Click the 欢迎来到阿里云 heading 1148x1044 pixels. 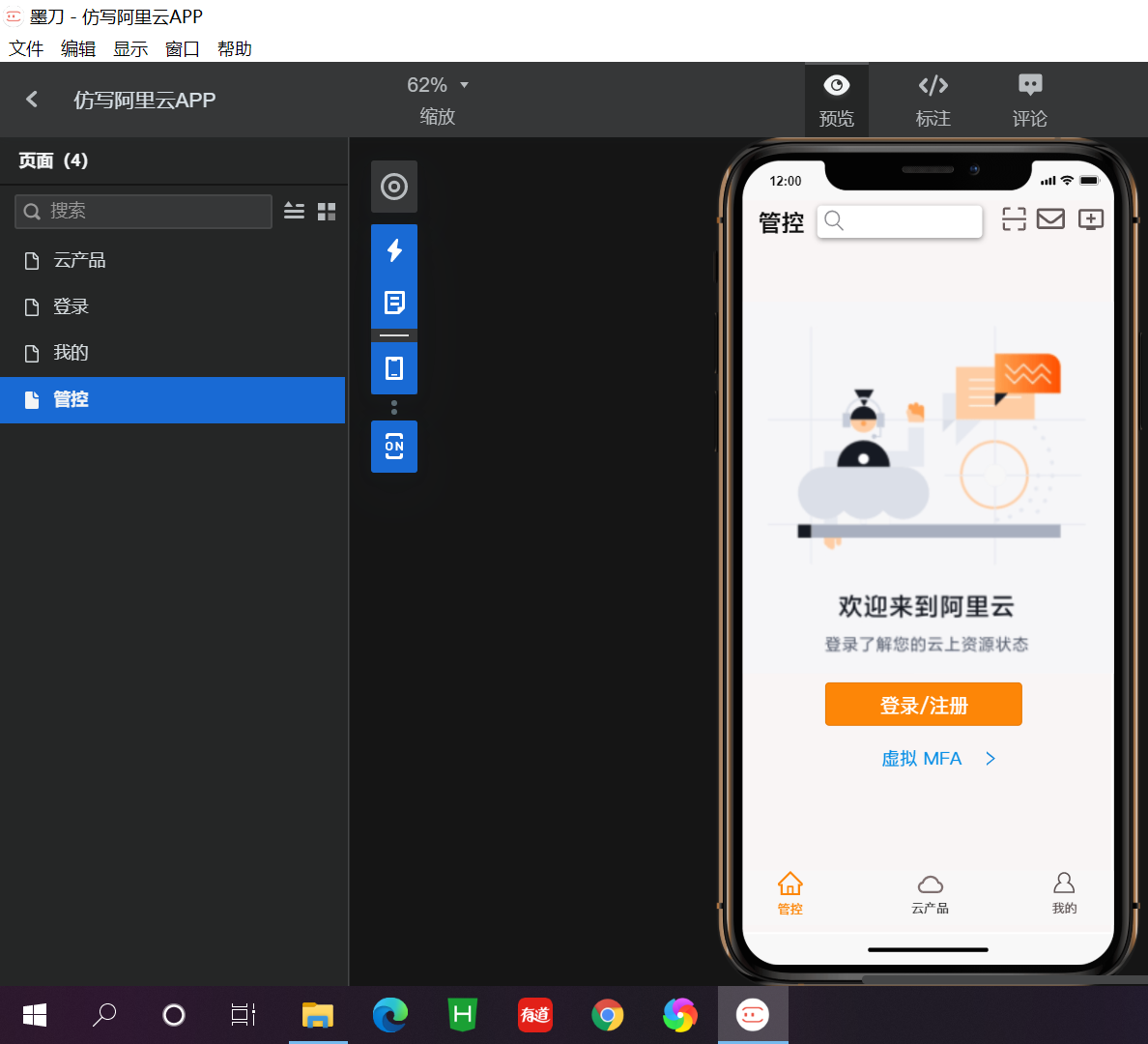coord(926,607)
